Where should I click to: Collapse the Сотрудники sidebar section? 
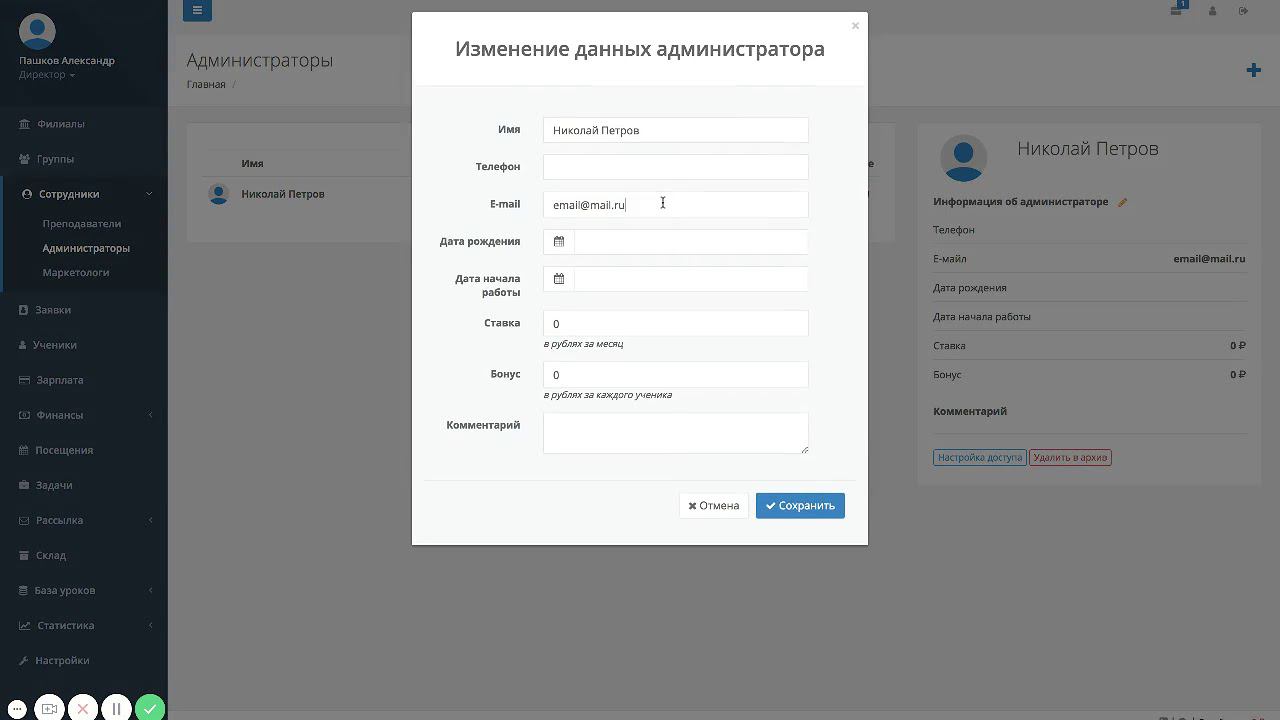pyautogui.click(x=84, y=194)
